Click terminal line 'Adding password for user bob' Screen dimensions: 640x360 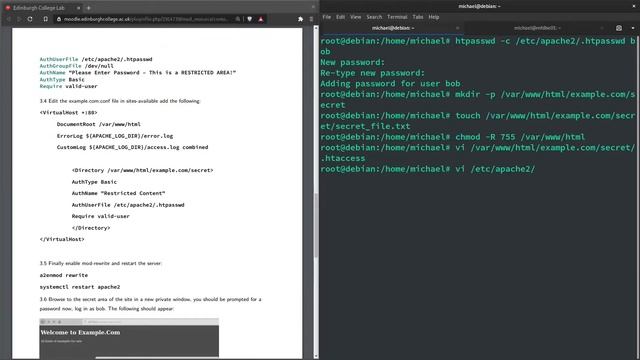[x=390, y=84]
